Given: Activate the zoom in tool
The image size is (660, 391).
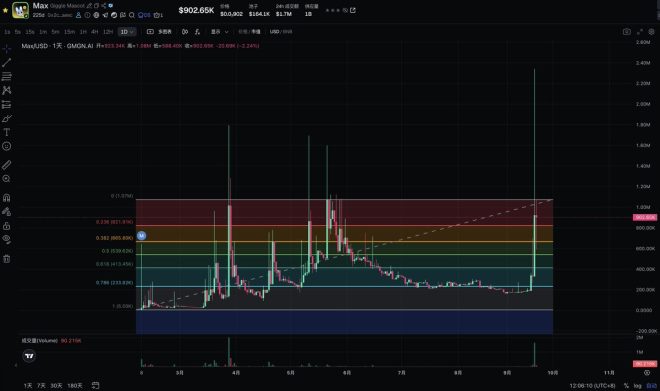Looking at the screenshot, I should [6, 179].
